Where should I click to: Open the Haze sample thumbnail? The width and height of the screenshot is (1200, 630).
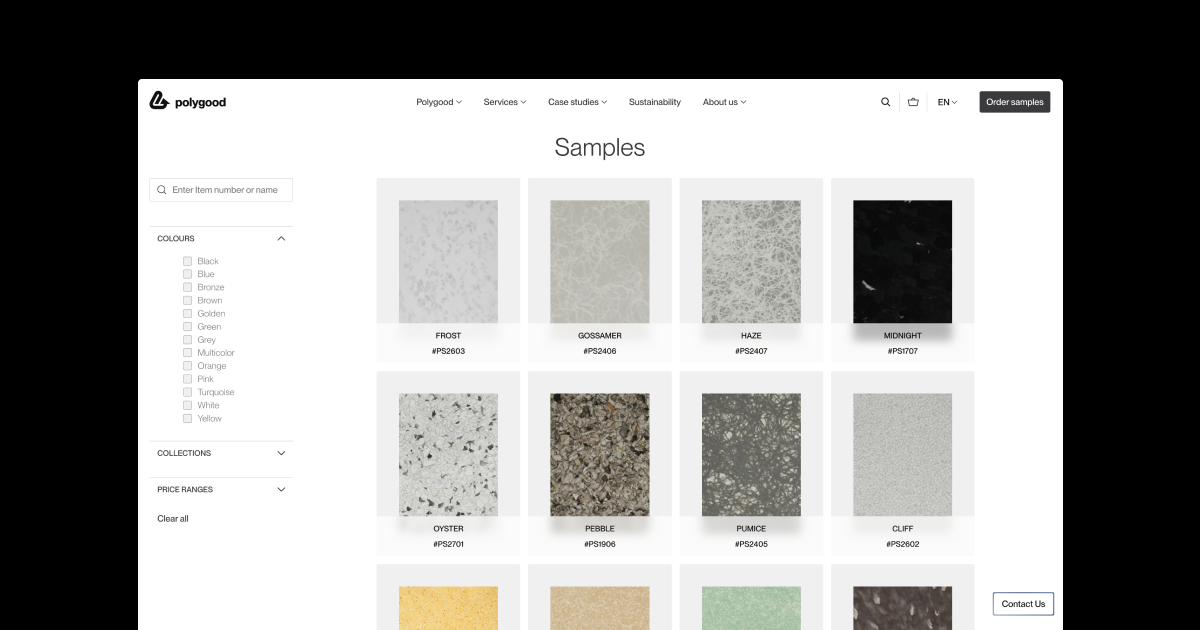click(751, 261)
